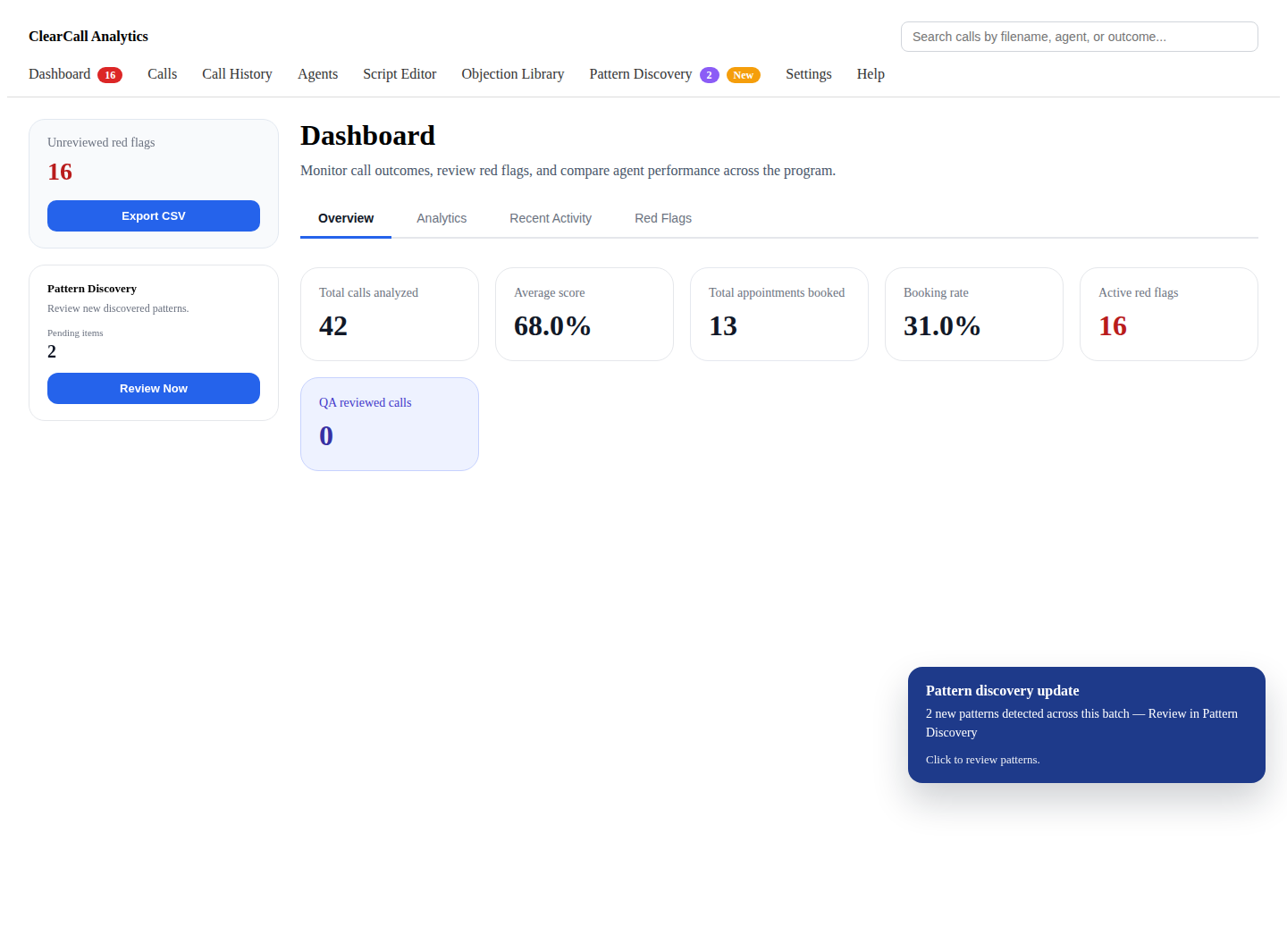Open the Script Editor
The image size is (1287, 952).
tap(400, 74)
